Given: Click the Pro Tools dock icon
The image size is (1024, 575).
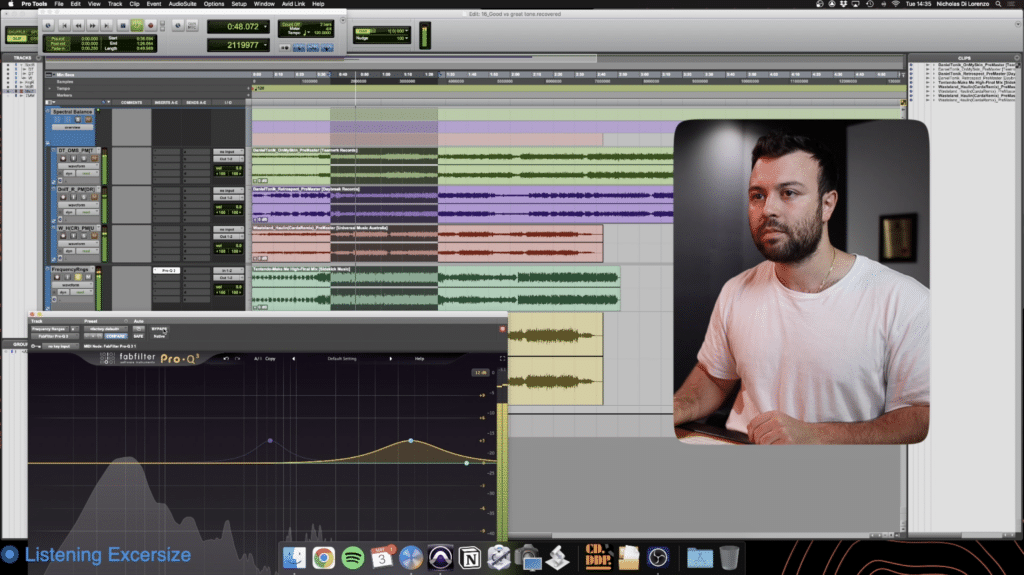Looking at the screenshot, I should pos(440,558).
